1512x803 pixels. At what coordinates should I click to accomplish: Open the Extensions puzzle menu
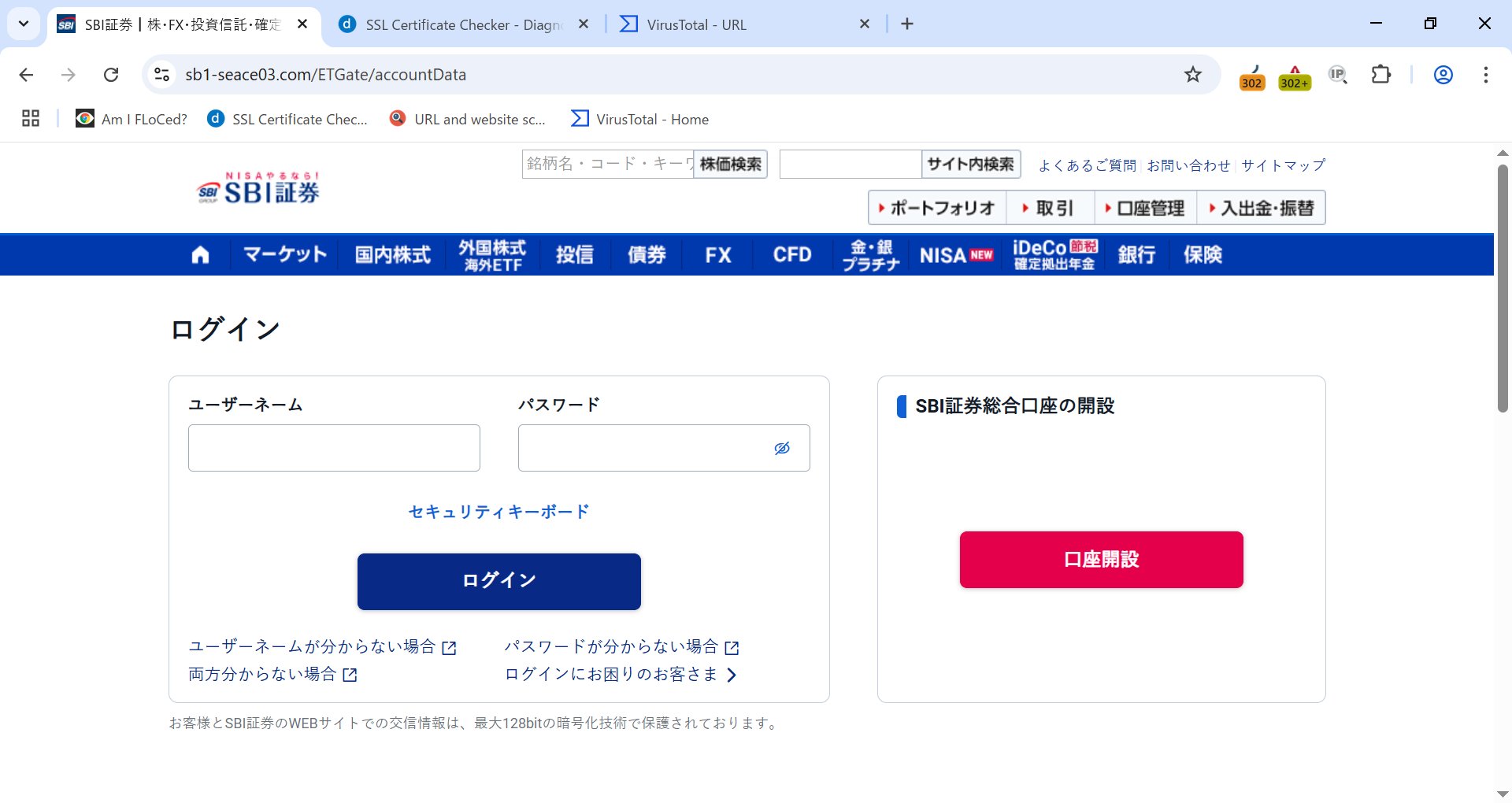tap(1381, 75)
